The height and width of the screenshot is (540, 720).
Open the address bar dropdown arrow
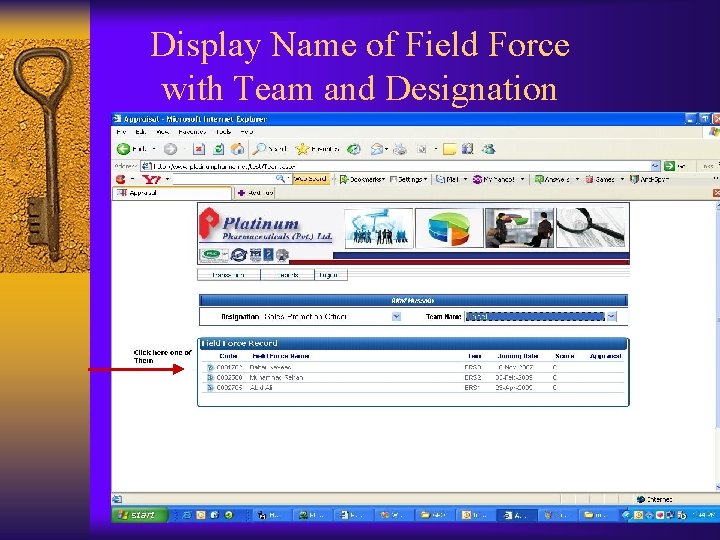point(655,166)
